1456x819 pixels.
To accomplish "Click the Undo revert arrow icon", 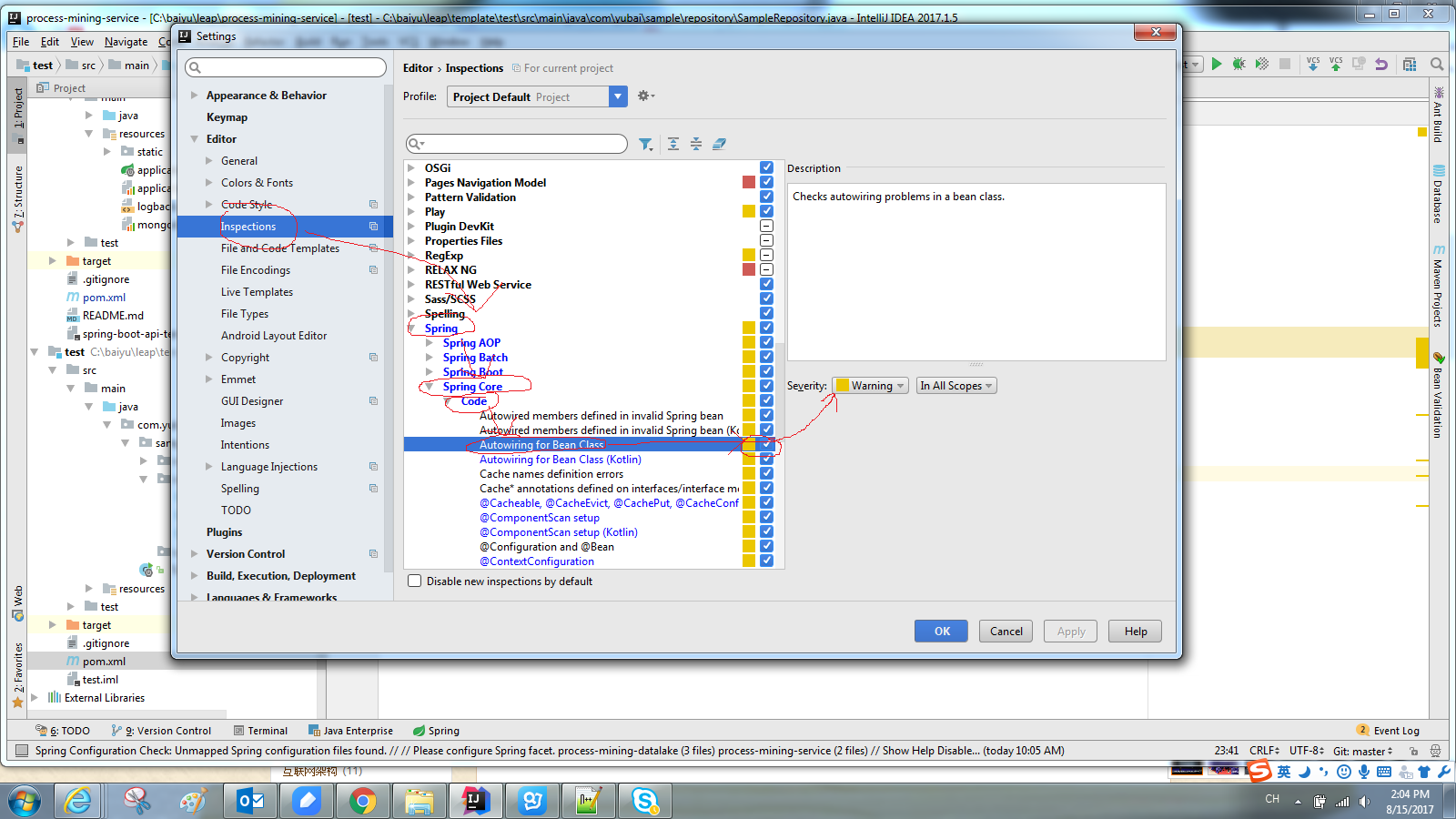I will [x=1381, y=64].
